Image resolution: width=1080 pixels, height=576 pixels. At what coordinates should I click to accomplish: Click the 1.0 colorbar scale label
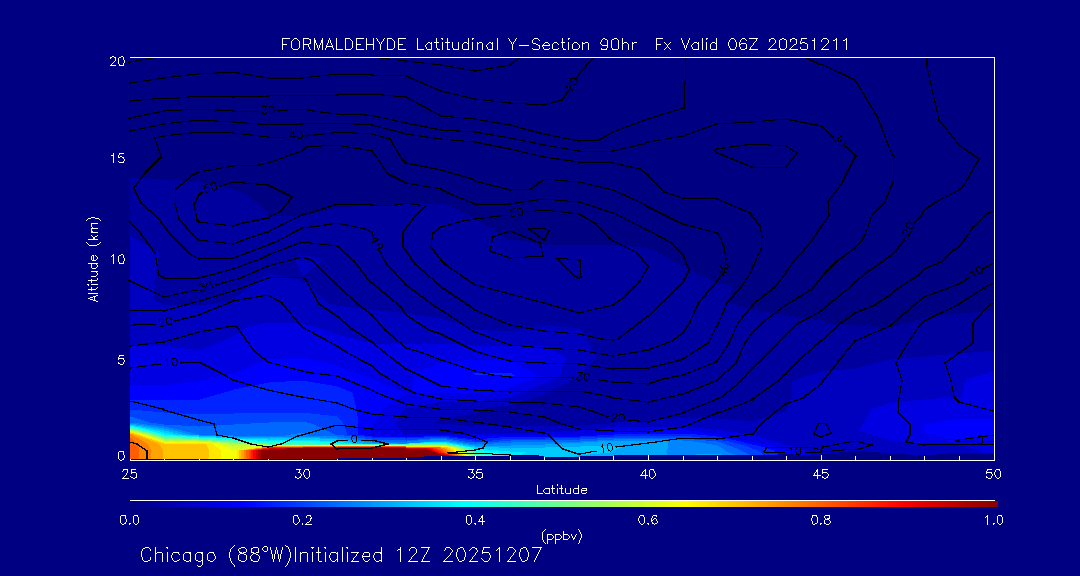[994, 520]
